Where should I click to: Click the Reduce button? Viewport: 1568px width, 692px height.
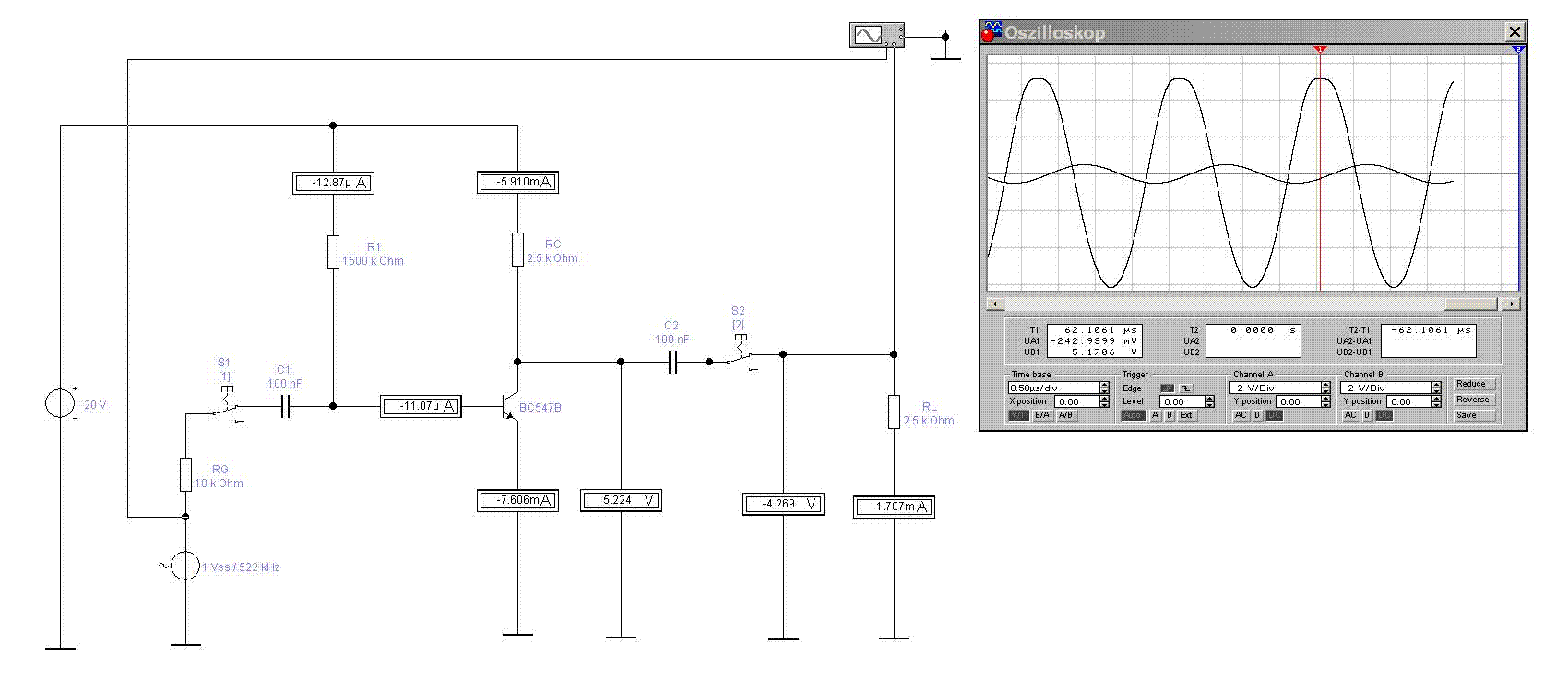(x=1474, y=384)
